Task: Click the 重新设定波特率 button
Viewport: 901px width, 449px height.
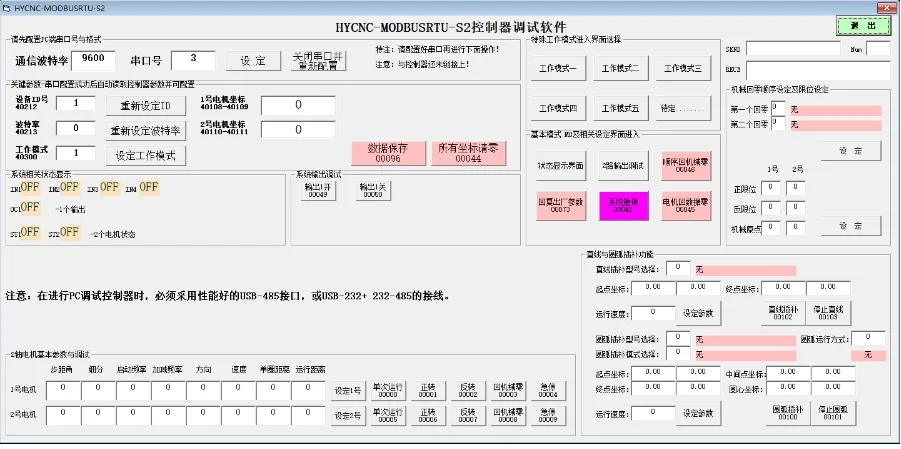Action: pyautogui.click(x=146, y=131)
